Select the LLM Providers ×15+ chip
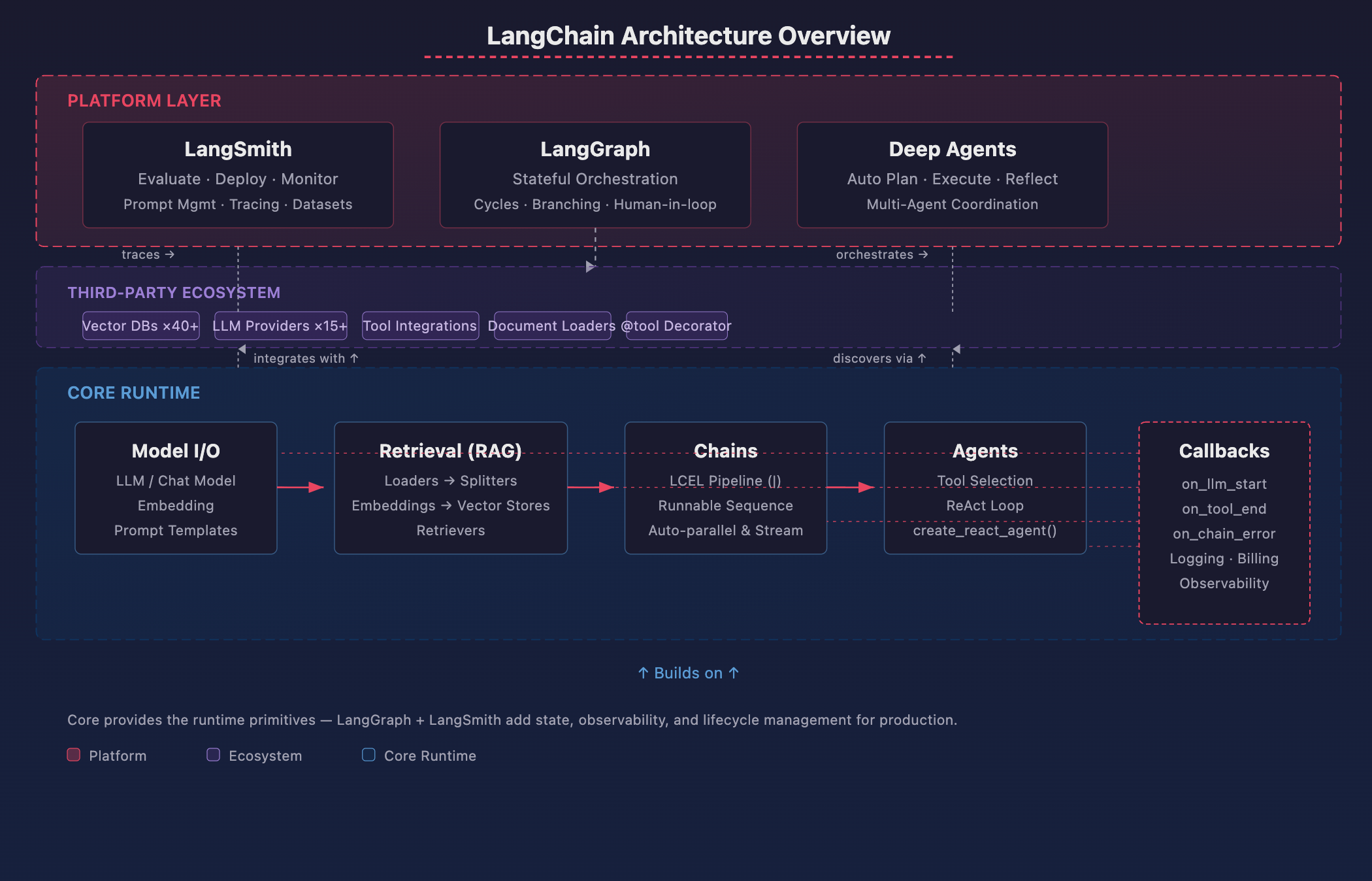Screen dimensions: 1372x881 click(x=280, y=325)
